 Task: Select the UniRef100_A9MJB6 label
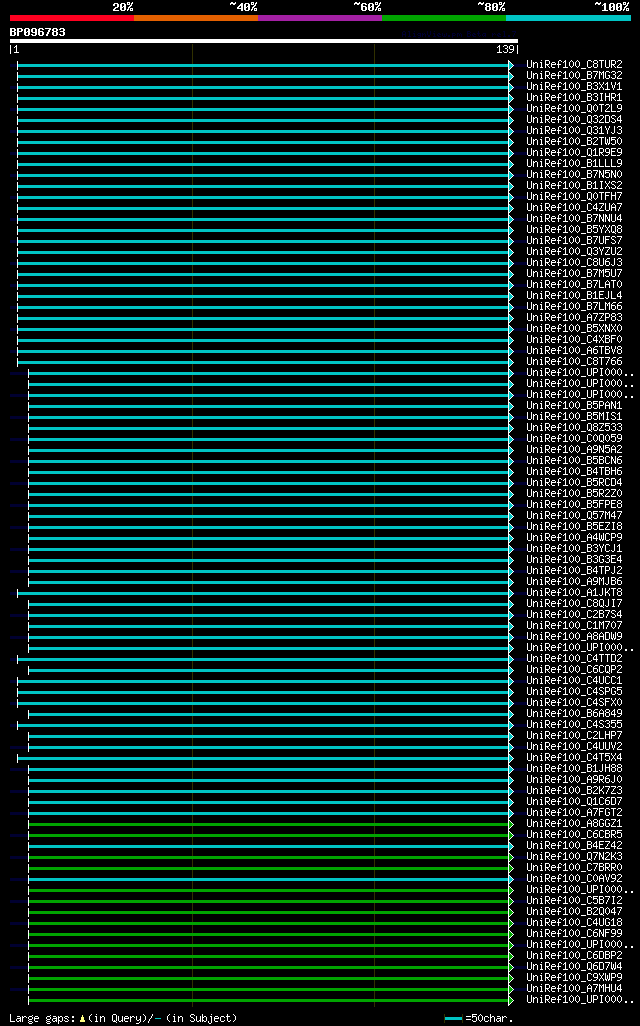click(x=575, y=582)
